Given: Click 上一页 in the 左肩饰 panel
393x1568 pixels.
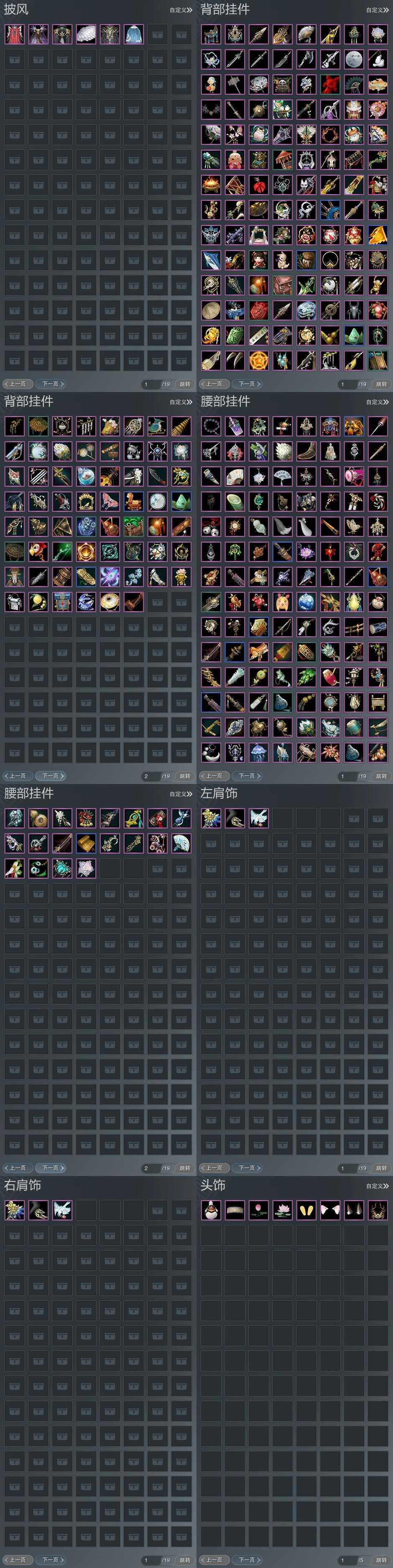Looking at the screenshot, I should [214, 1168].
